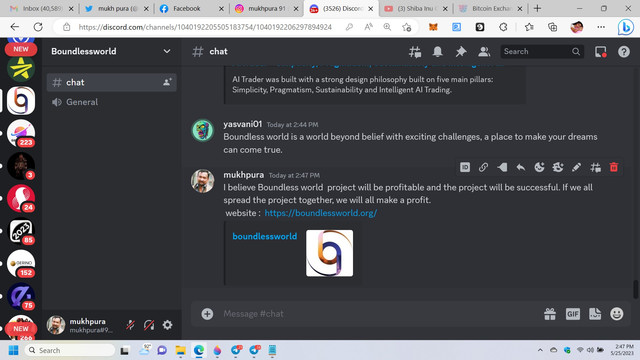Screen dimensions: 640x360
Task: Click the Discord search field
Action: pyautogui.click(x=542, y=51)
